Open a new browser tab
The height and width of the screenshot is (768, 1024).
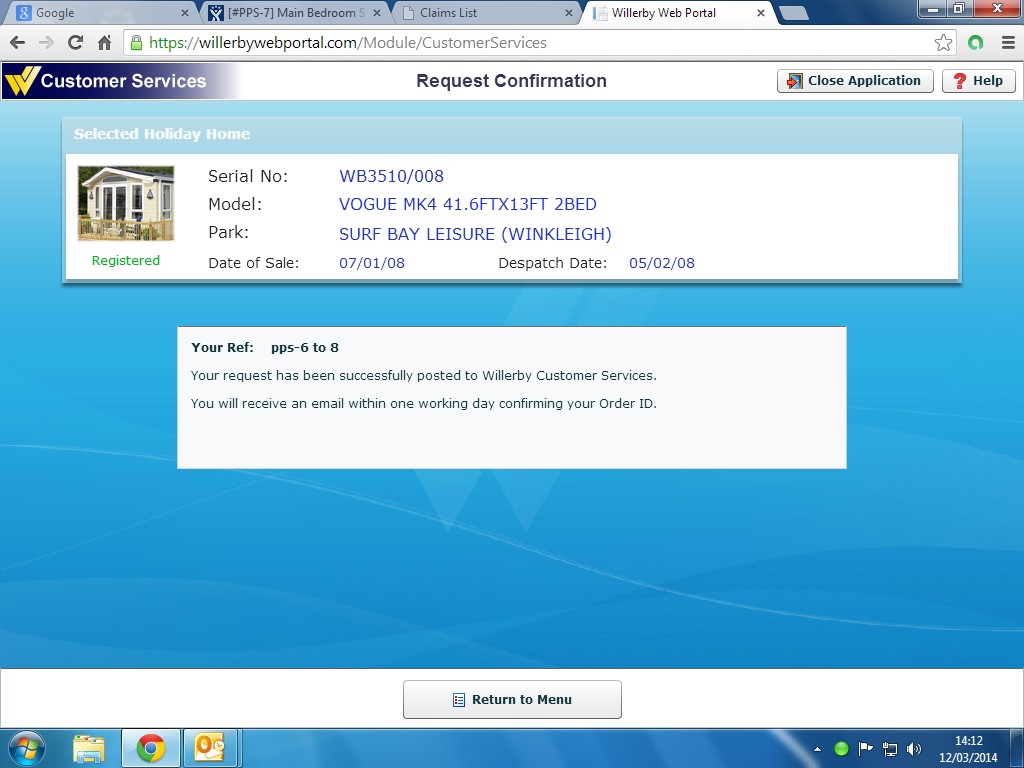(x=794, y=13)
